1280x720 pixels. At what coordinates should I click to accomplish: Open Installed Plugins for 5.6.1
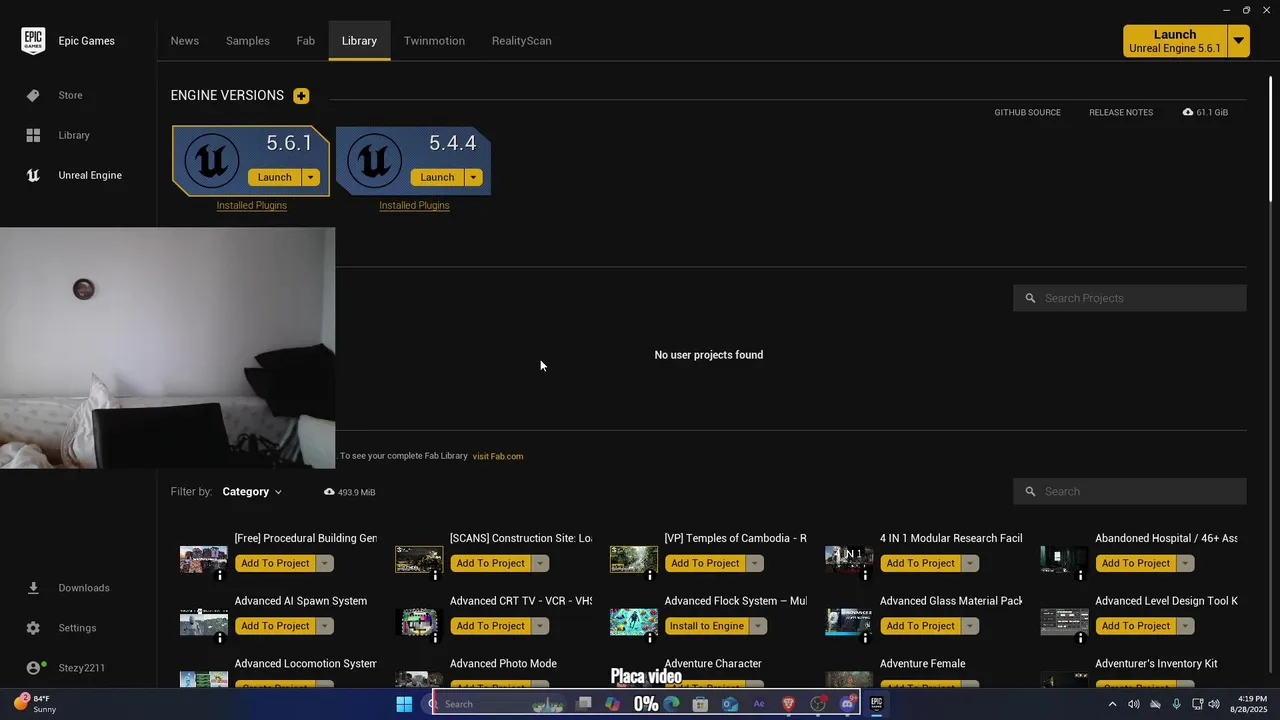click(x=252, y=205)
